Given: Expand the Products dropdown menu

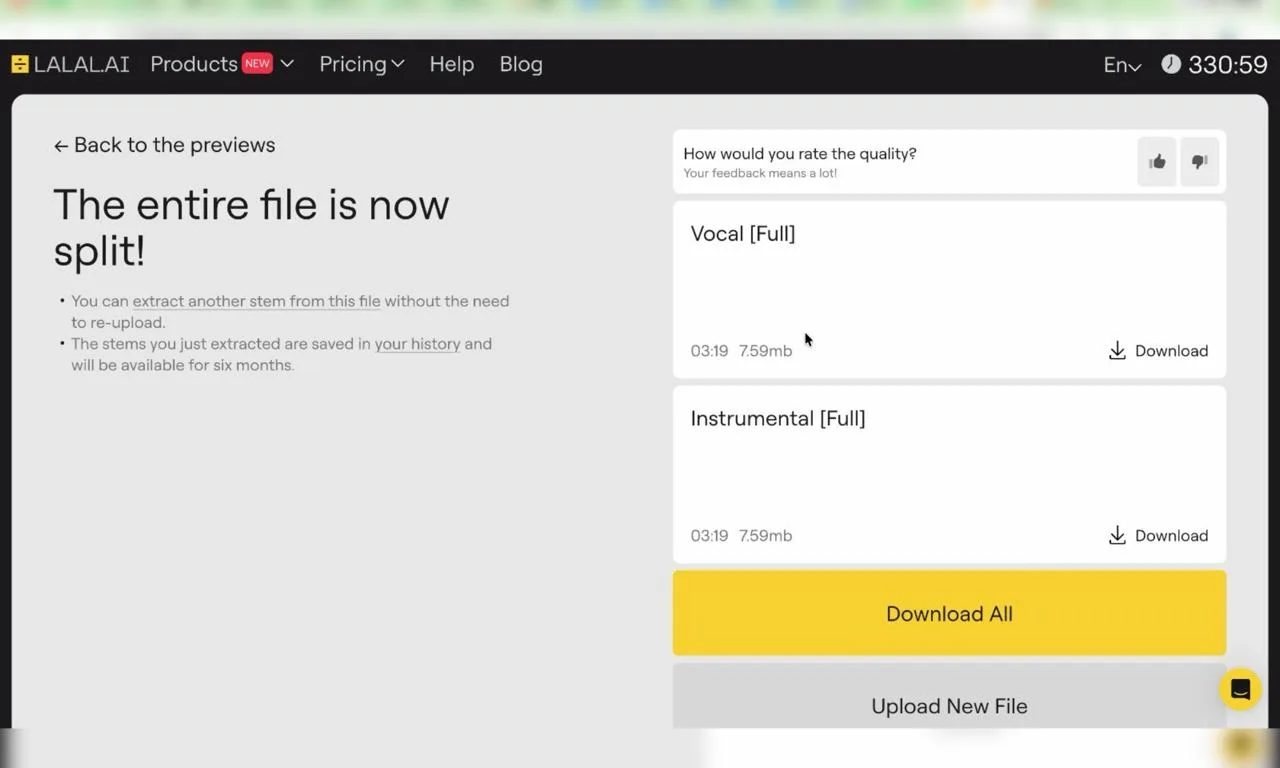Looking at the screenshot, I should coord(222,64).
